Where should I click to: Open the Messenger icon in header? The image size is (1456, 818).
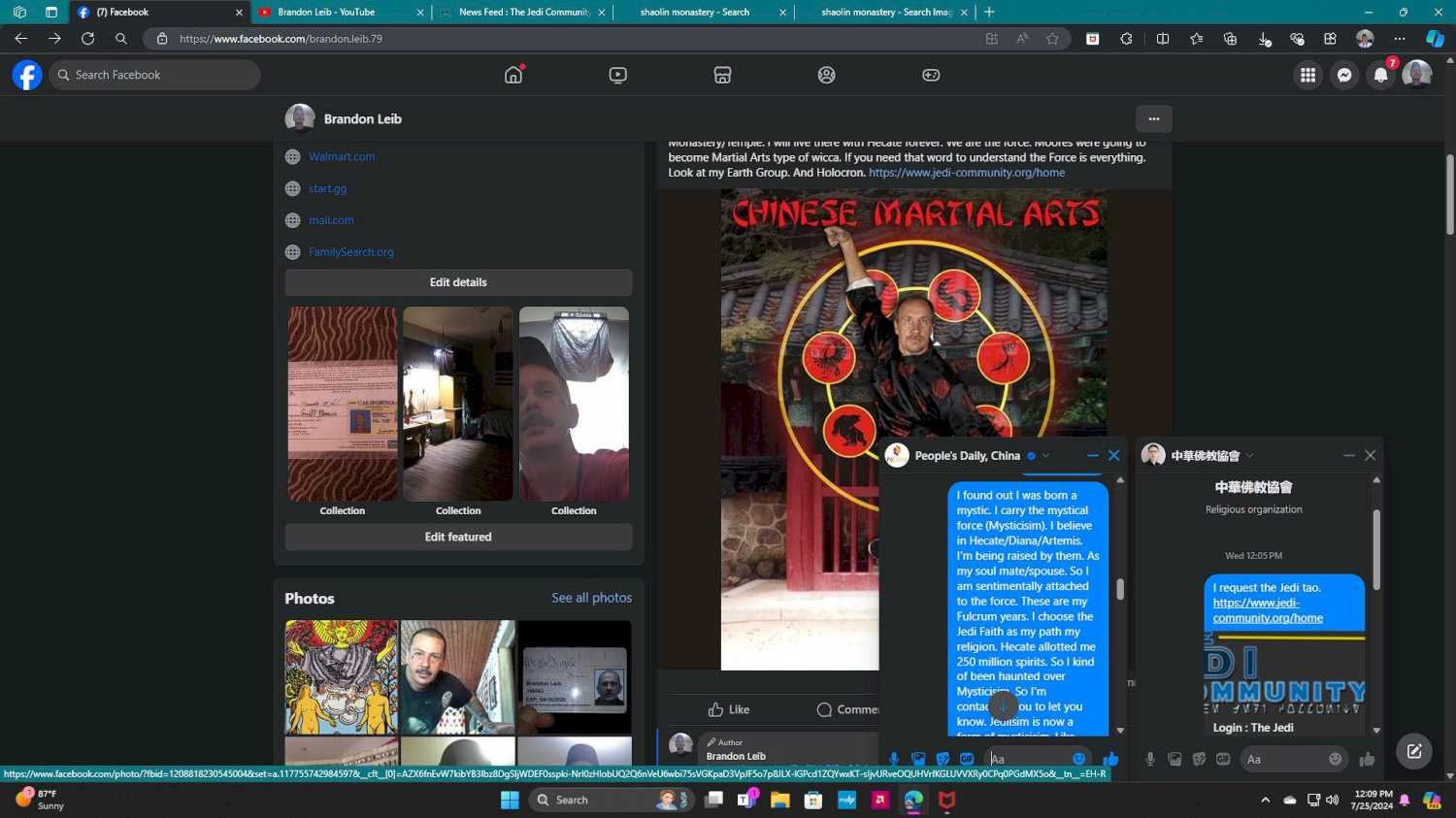click(x=1344, y=75)
